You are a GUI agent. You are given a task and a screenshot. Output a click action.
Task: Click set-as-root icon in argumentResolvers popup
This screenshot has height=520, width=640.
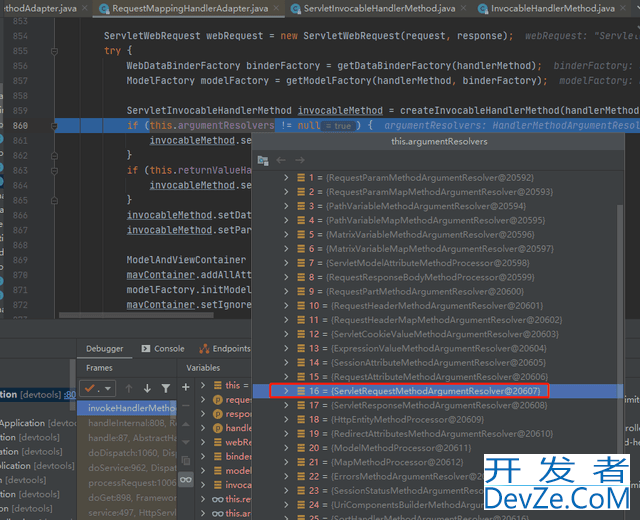point(263,160)
